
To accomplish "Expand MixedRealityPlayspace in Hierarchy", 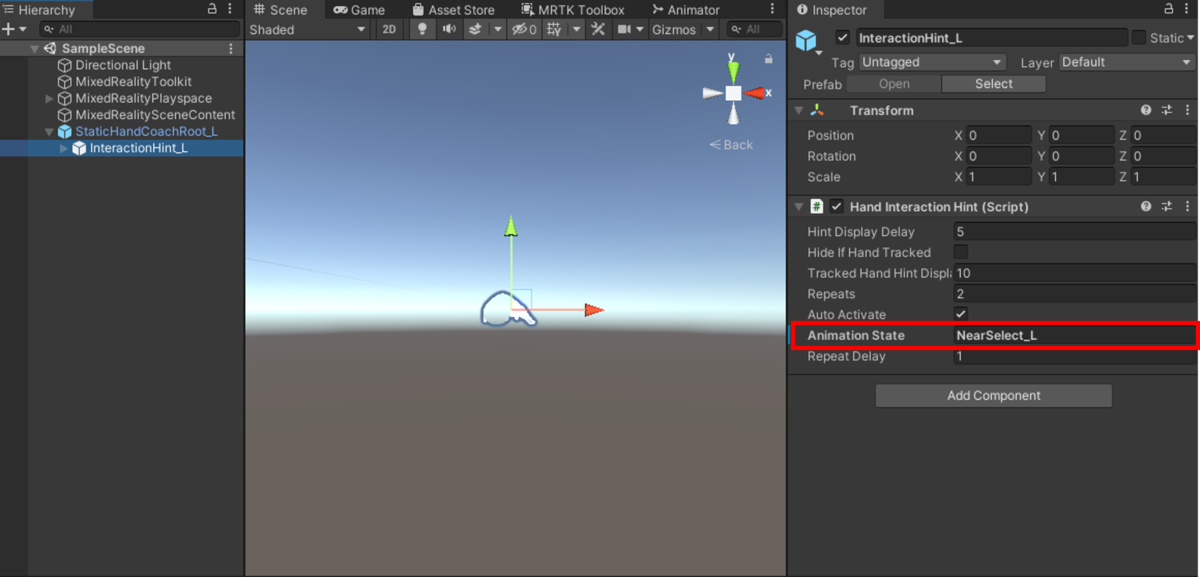I will (x=50, y=98).
